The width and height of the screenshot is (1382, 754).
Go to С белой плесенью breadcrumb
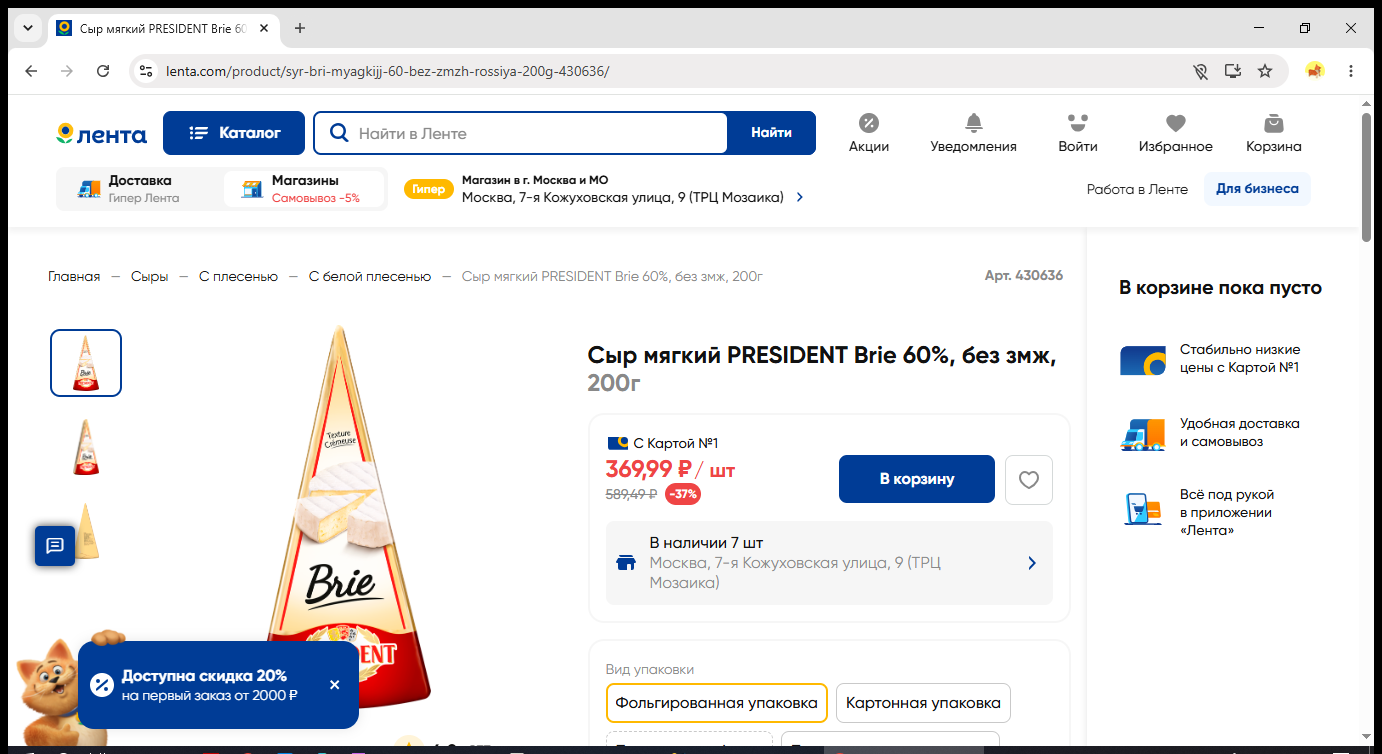370,276
